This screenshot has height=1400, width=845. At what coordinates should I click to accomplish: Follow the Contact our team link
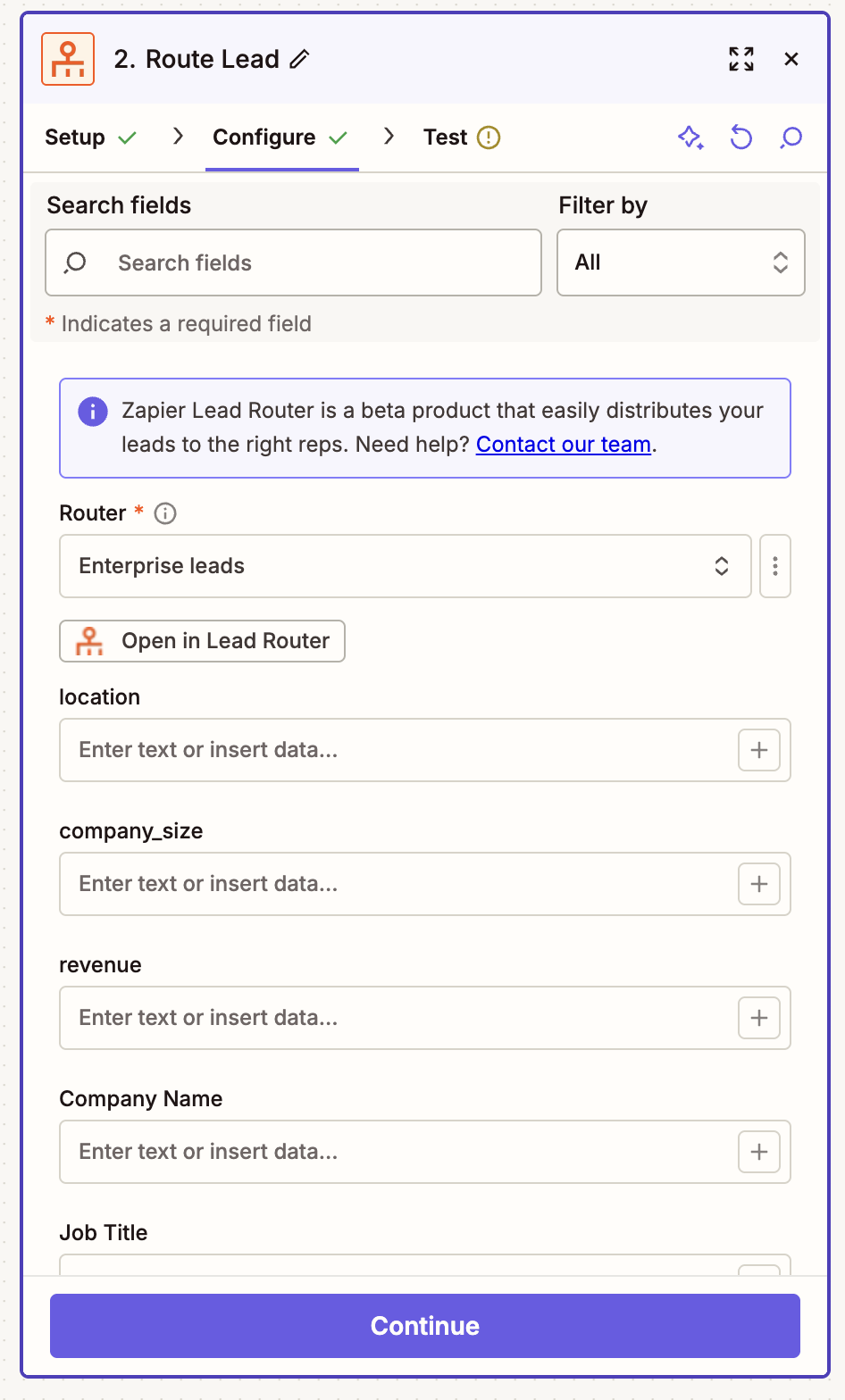[x=564, y=445]
